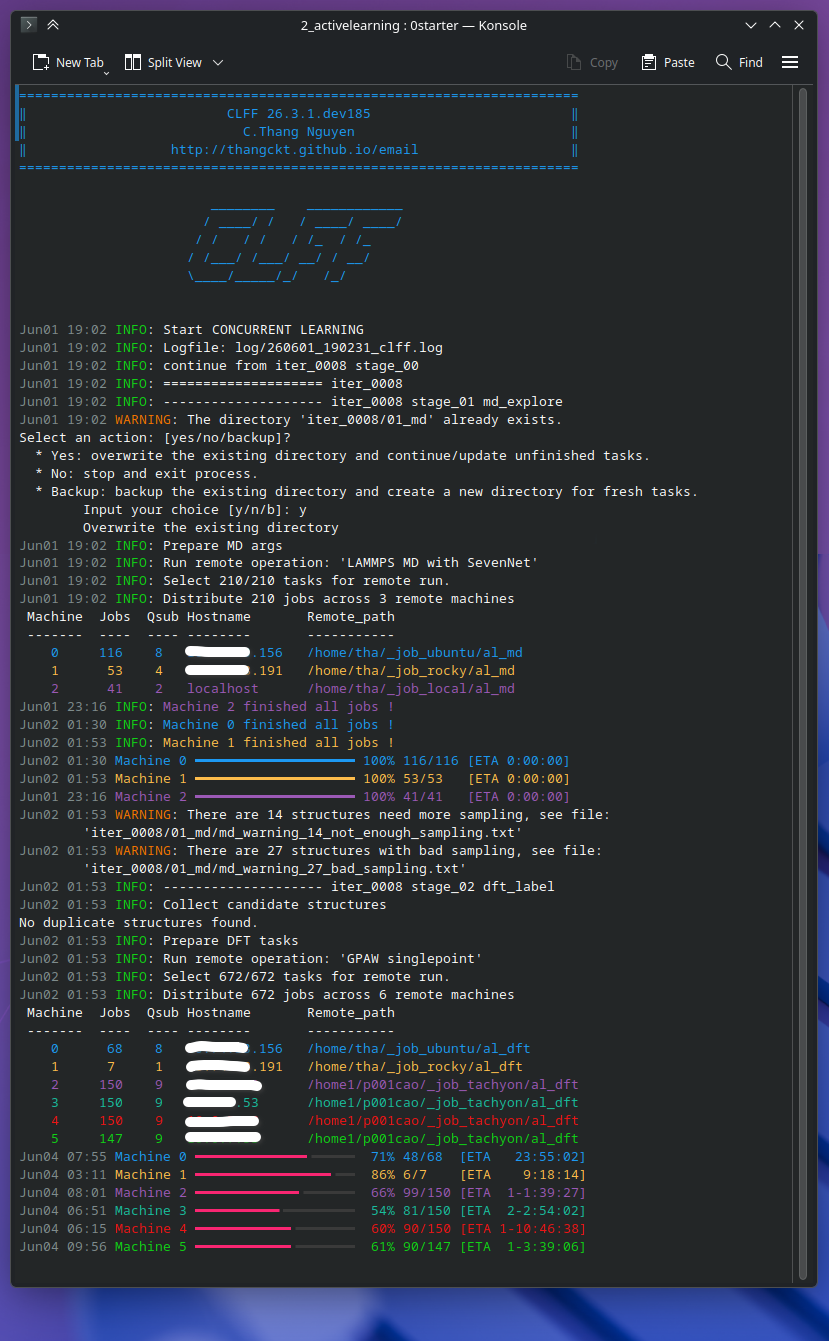Click 'Input your choice [y/n/b]: y' line
This screenshot has height=1341, width=829.
195,509
